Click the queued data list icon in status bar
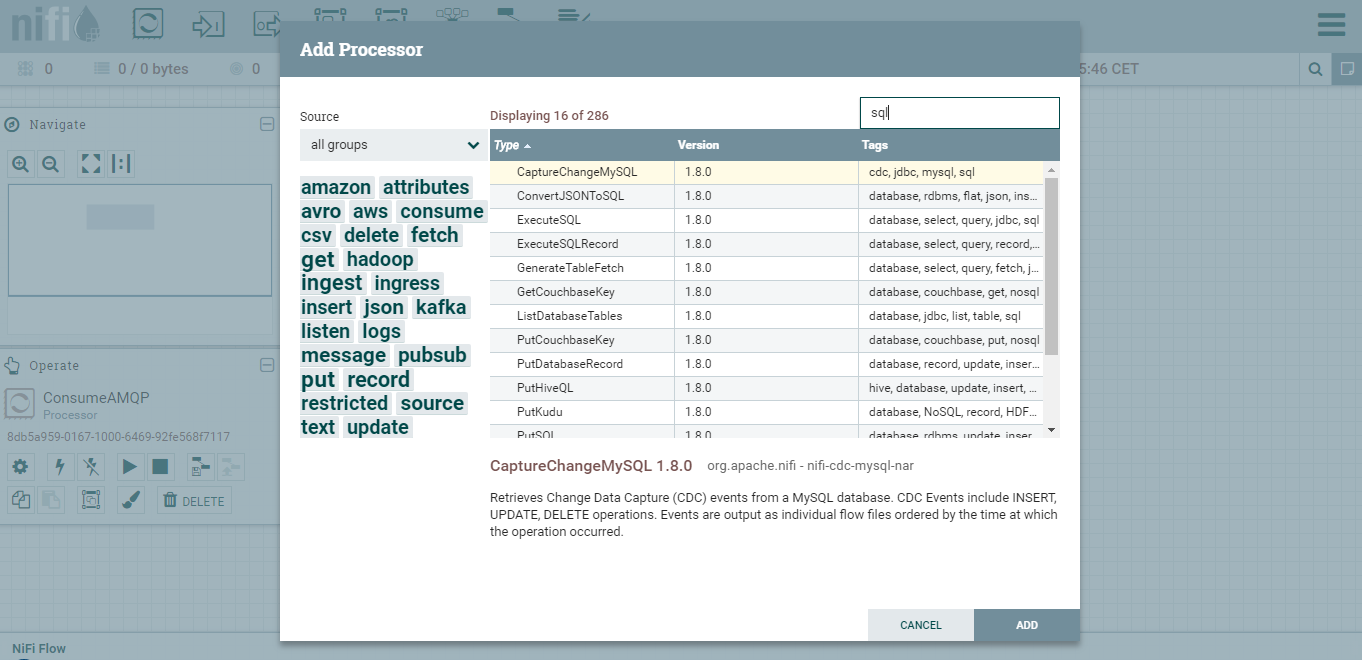This screenshot has height=660, width=1362. (101, 69)
